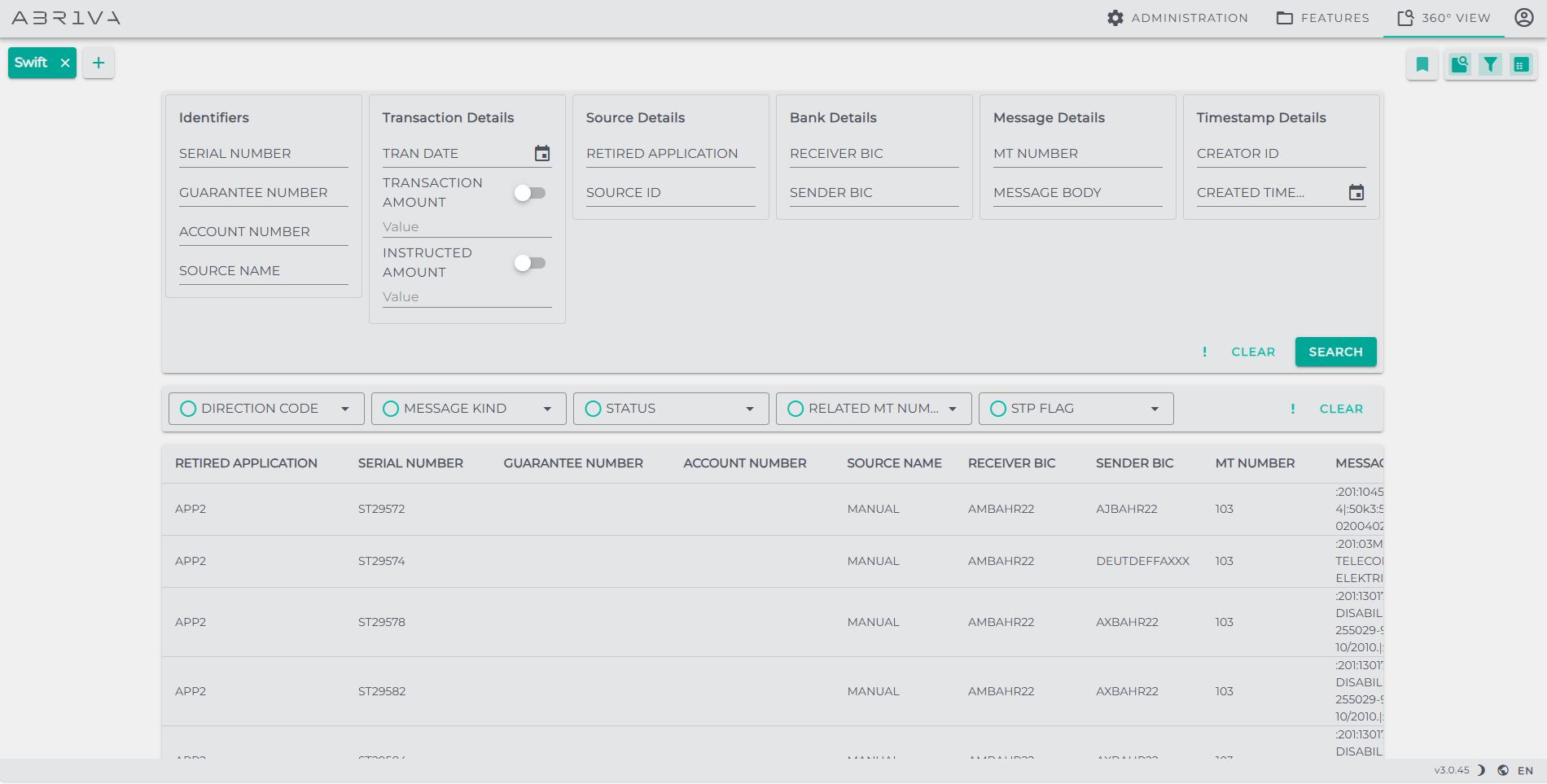Open the user account profile icon
Screen dimensions: 1547x784
[1523, 18]
